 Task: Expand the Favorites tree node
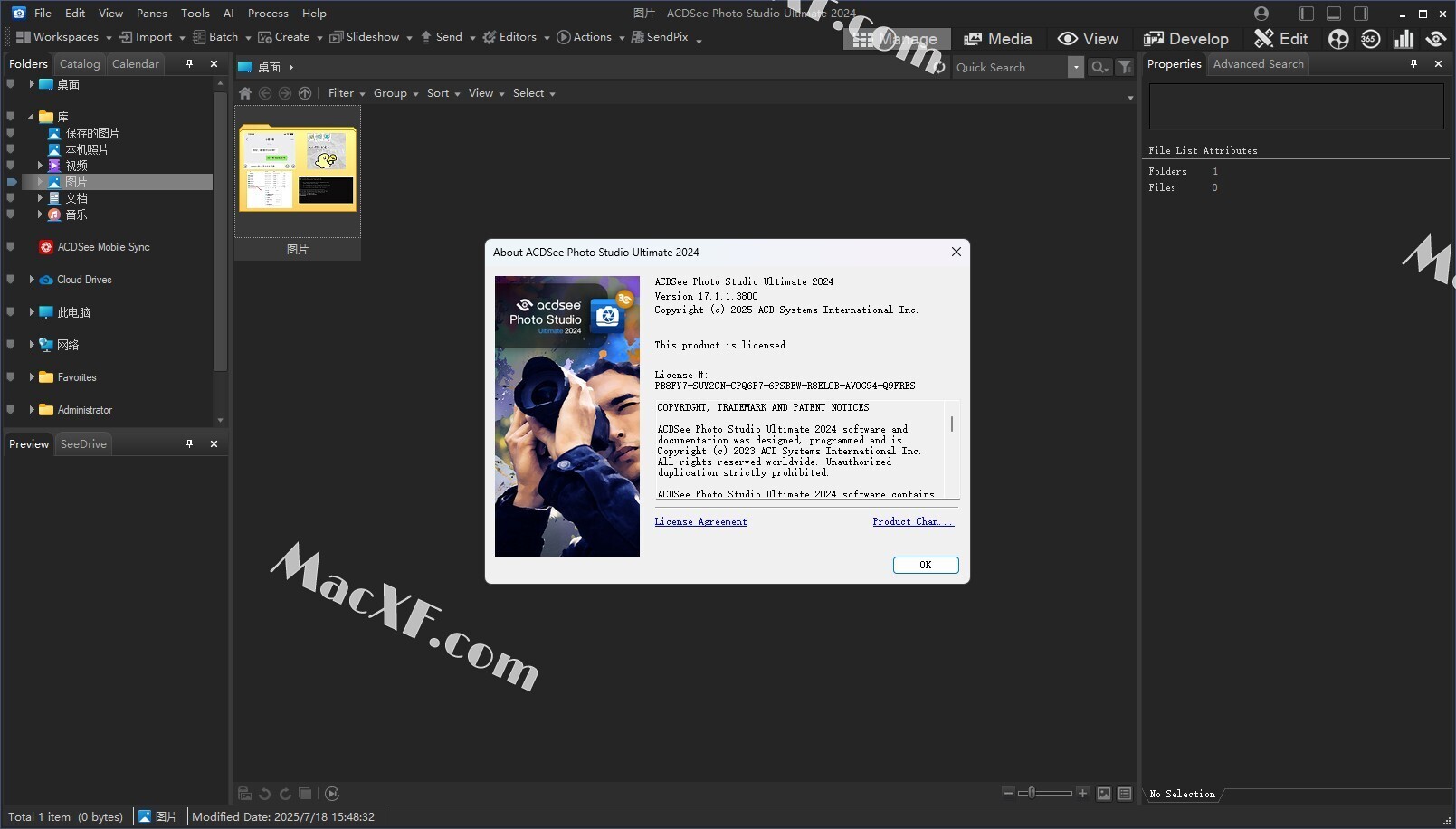(x=32, y=377)
